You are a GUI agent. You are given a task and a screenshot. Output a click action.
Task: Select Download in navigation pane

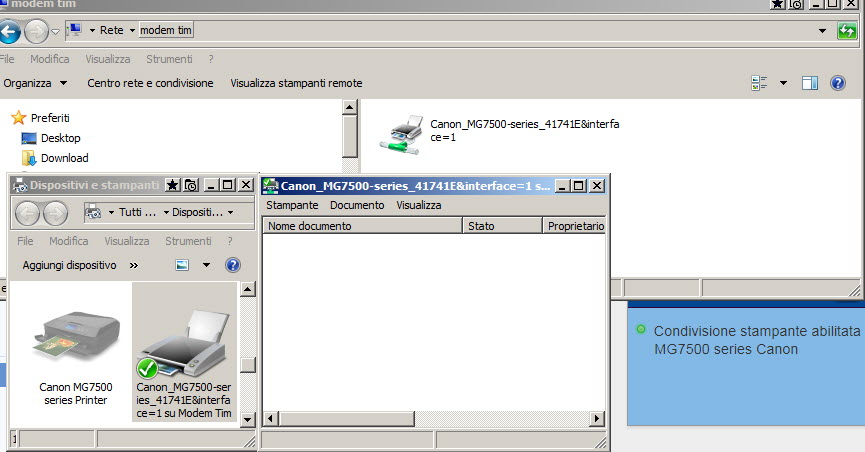point(55,158)
